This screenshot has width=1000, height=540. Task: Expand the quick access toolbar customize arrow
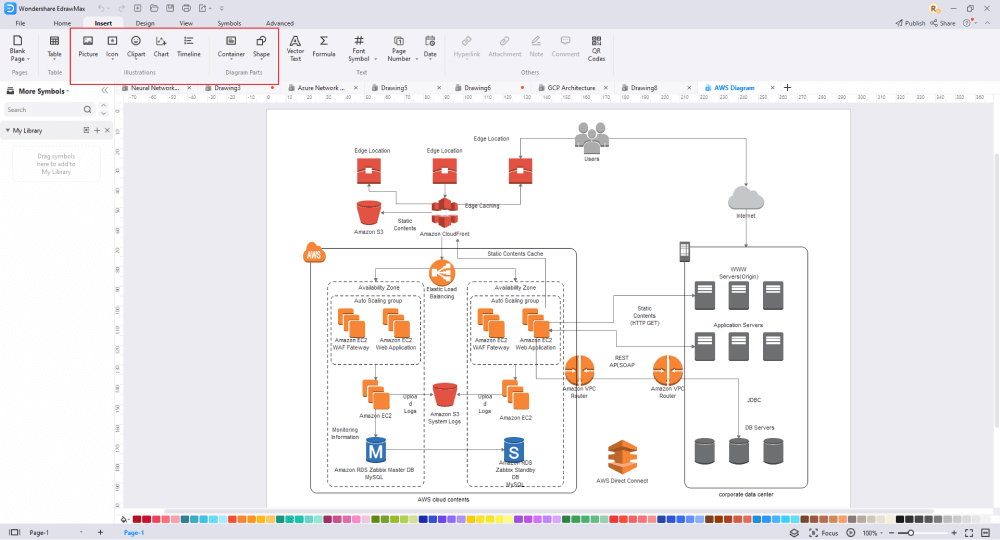(x=221, y=8)
